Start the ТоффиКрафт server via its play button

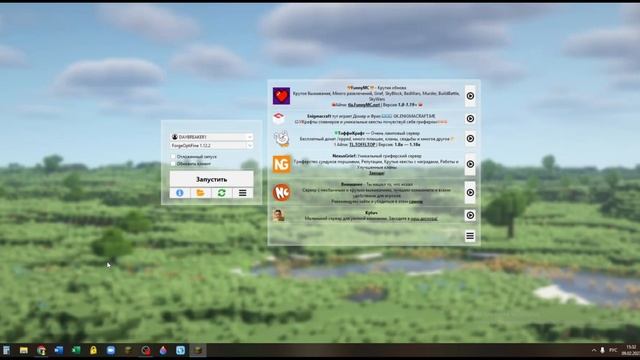[470, 139]
